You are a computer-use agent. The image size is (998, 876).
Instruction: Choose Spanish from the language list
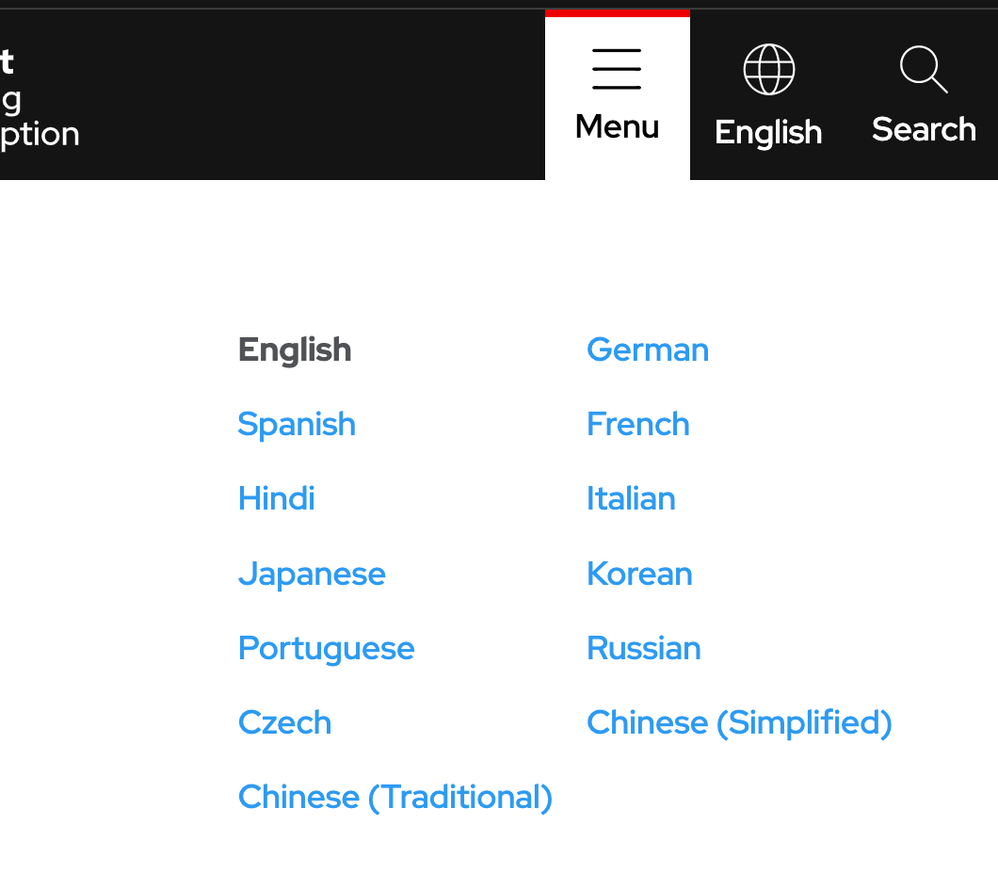[297, 424]
